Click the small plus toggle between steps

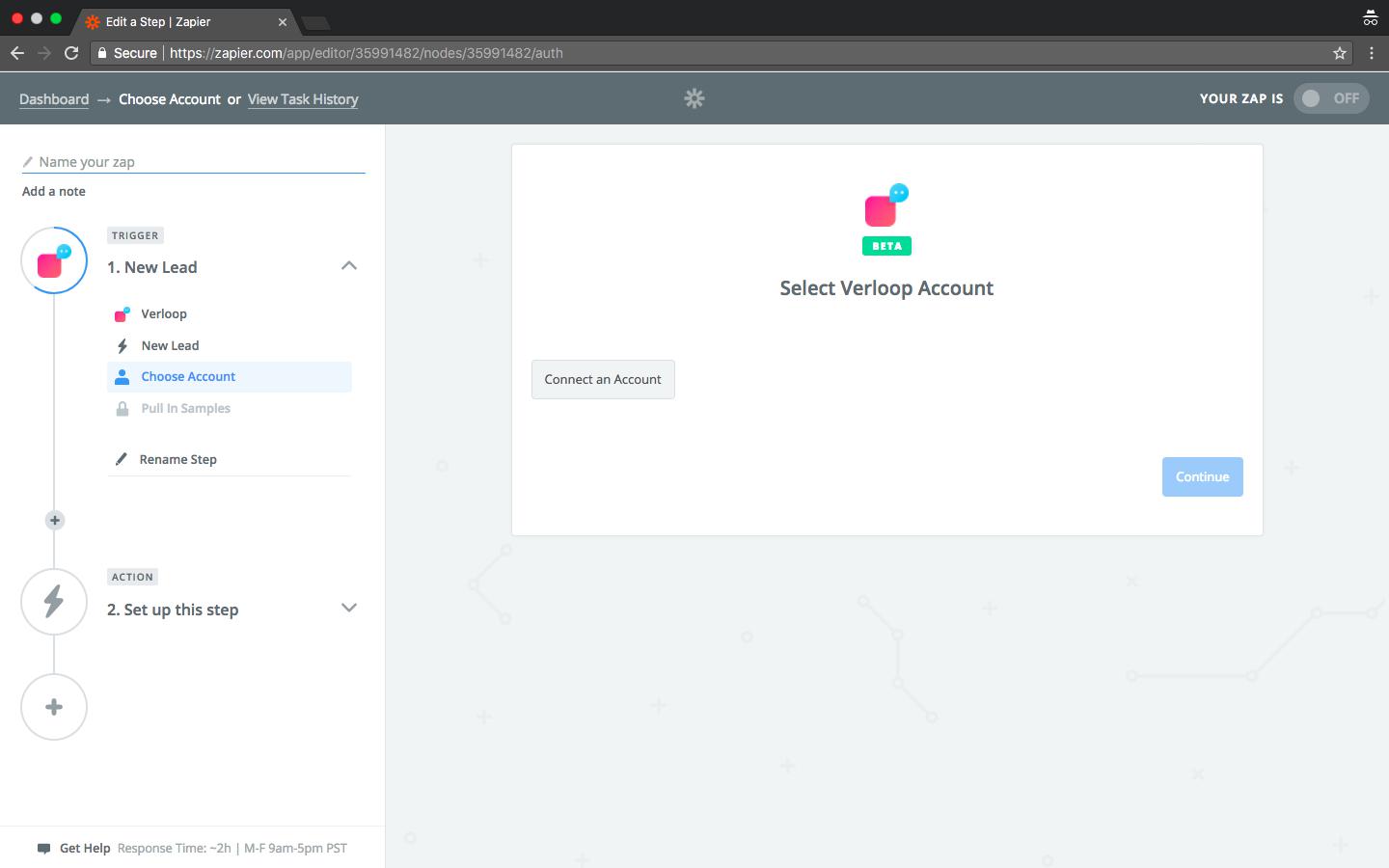tap(54, 520)
